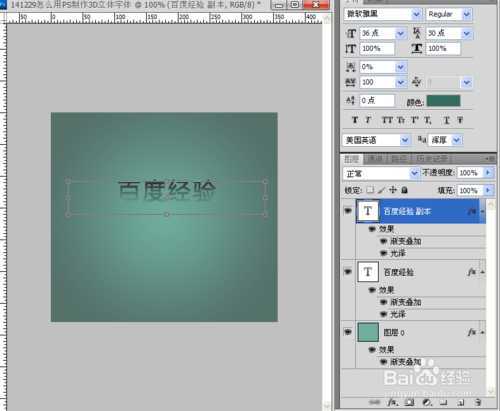The image size is (500, 411).
Task: Switch to the 图层 tab
Action: click(352, 159)
